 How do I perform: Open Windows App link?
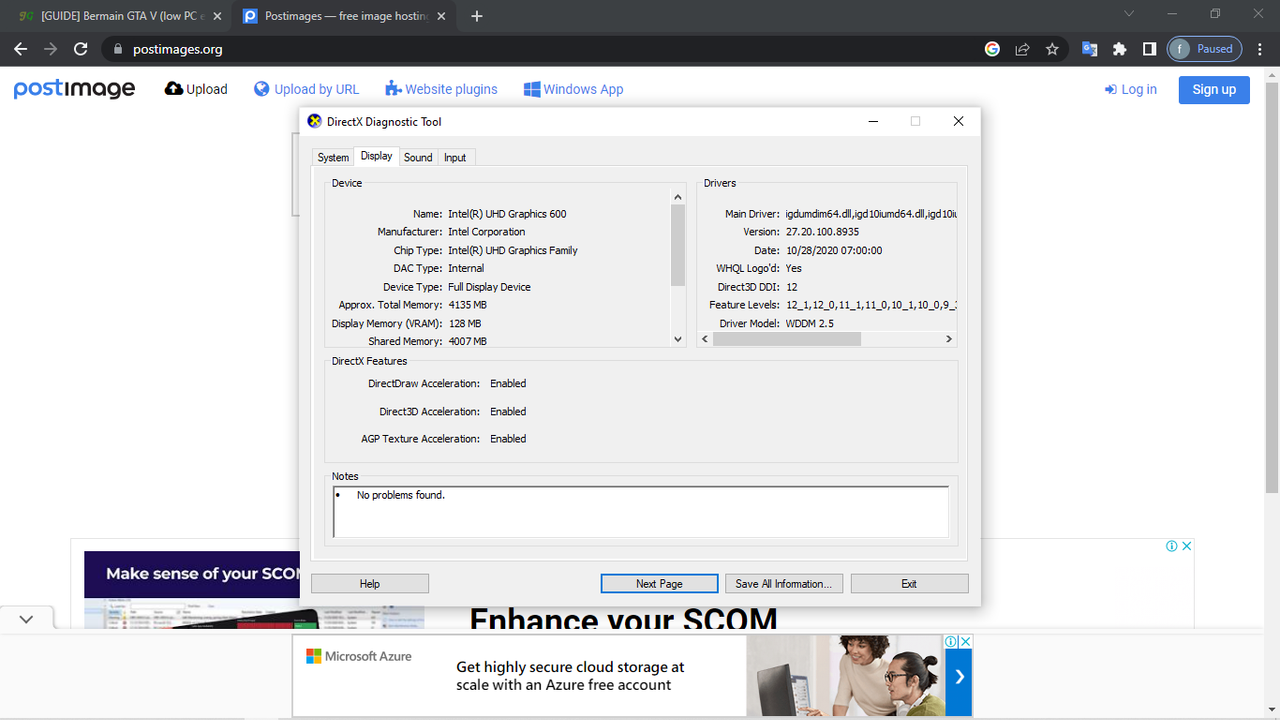pos(573,89)
